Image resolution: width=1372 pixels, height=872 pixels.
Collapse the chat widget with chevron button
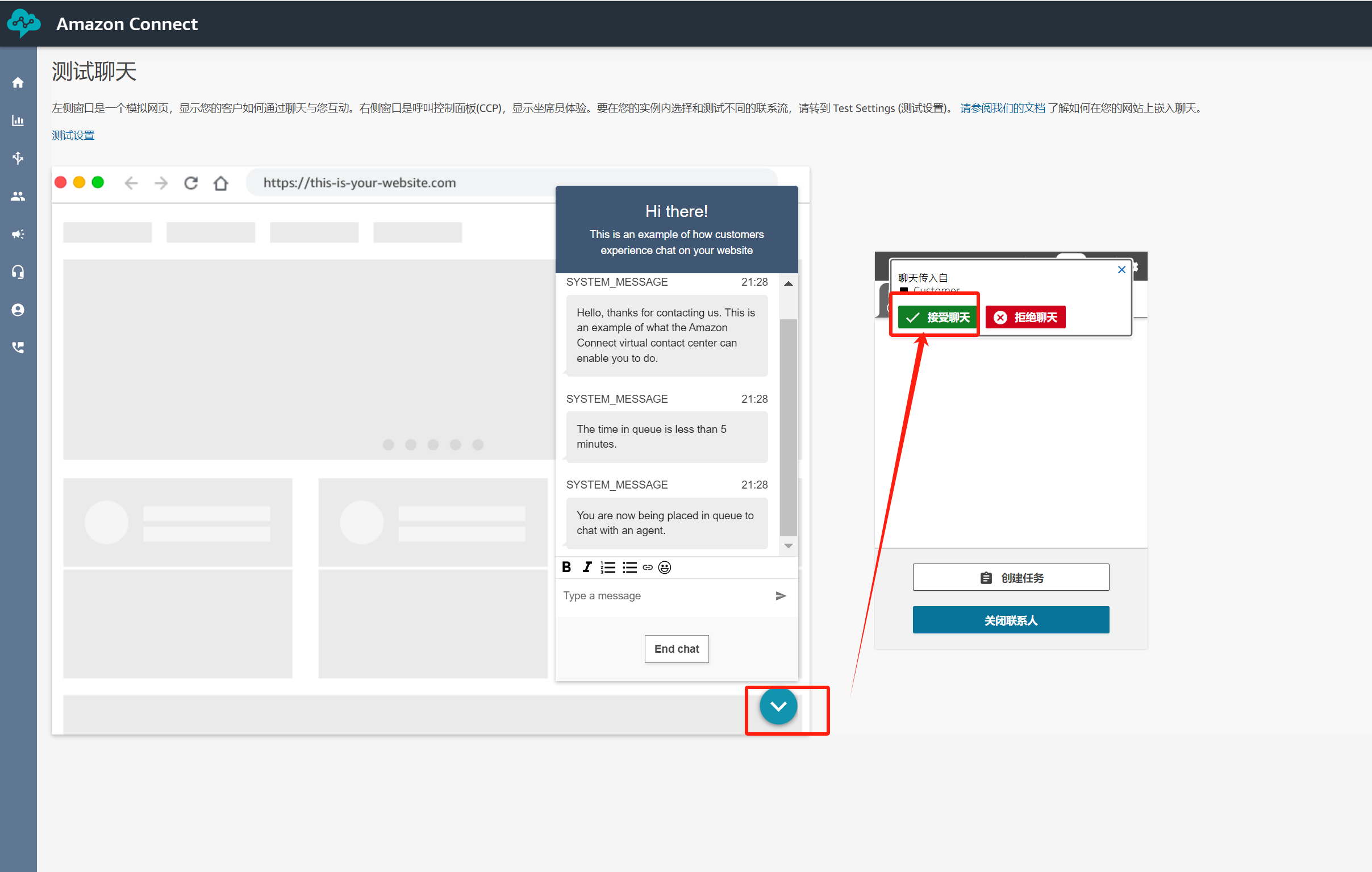click(778, 706)
